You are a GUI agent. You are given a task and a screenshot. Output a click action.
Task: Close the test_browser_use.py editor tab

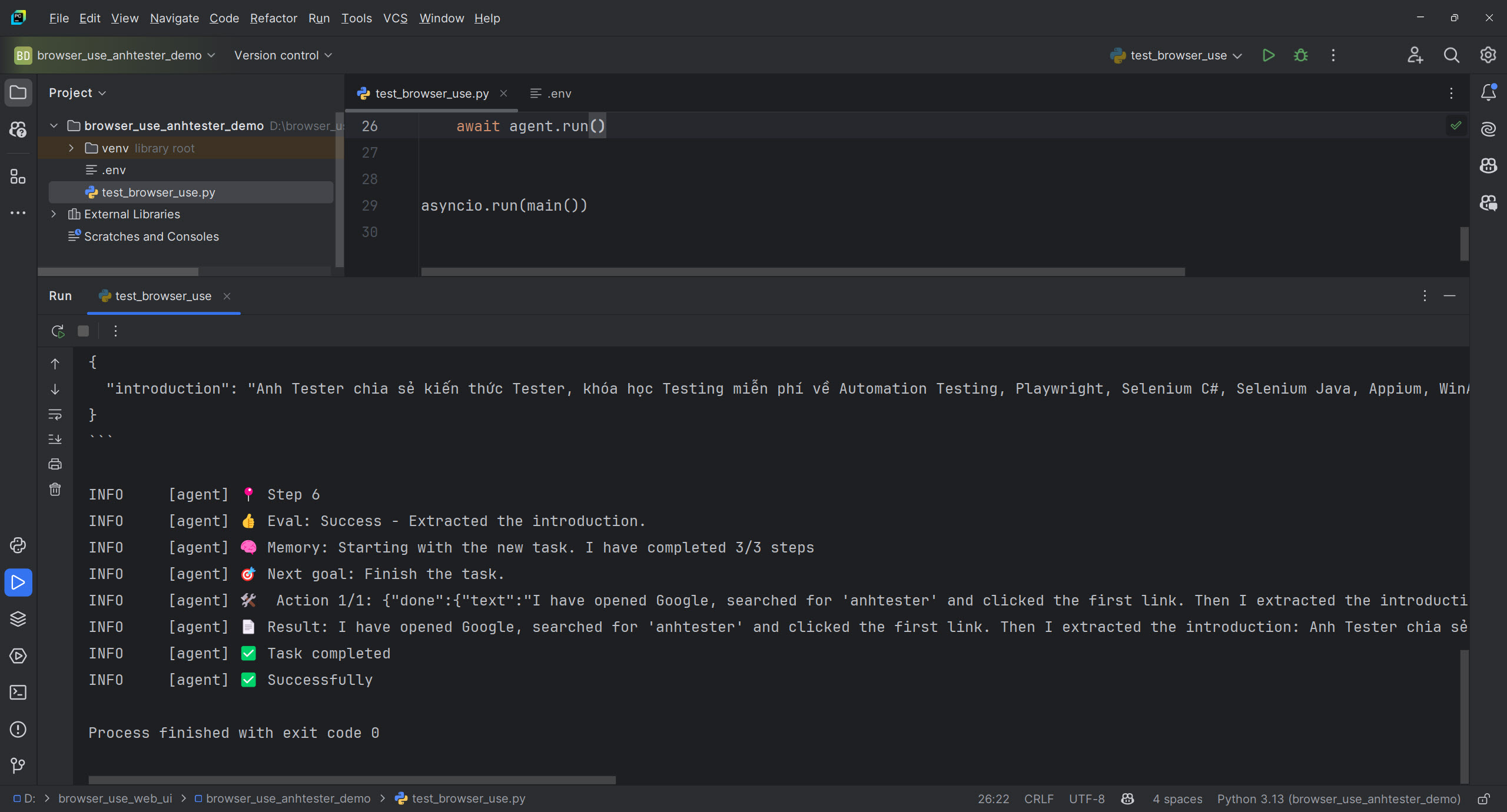[504, 94]
